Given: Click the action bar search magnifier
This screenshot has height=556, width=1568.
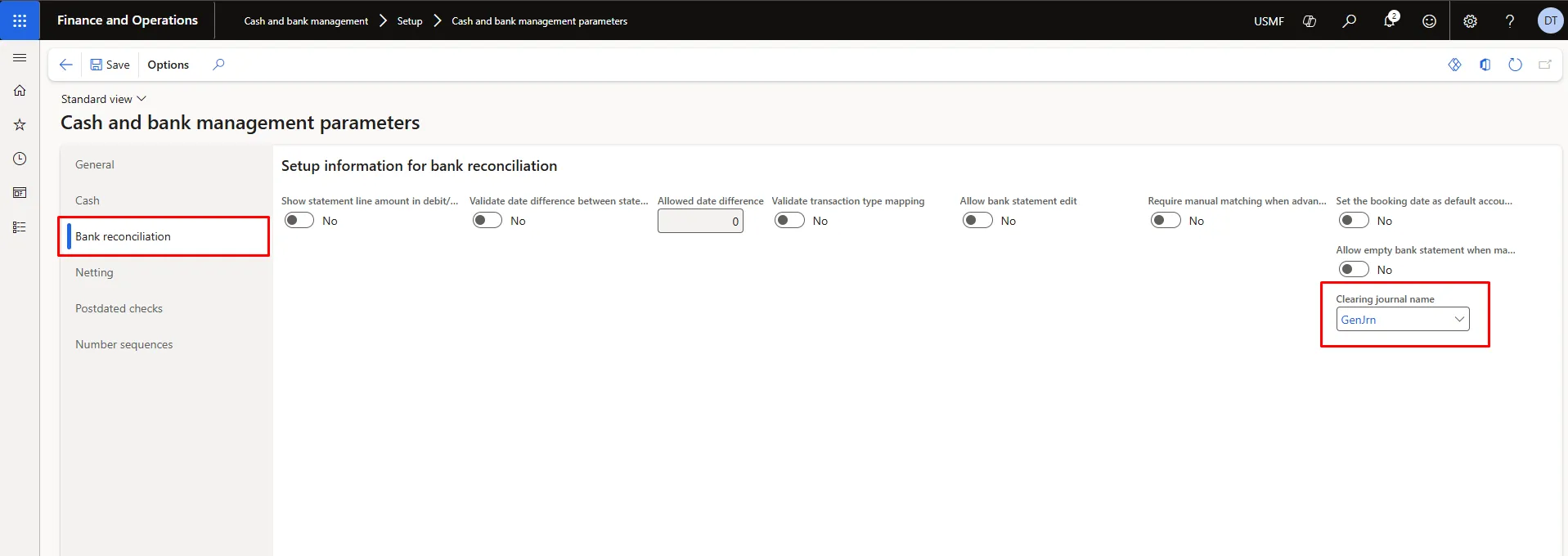Looking at the screenshot, I should pyautogui.click(x=218, y=65).
